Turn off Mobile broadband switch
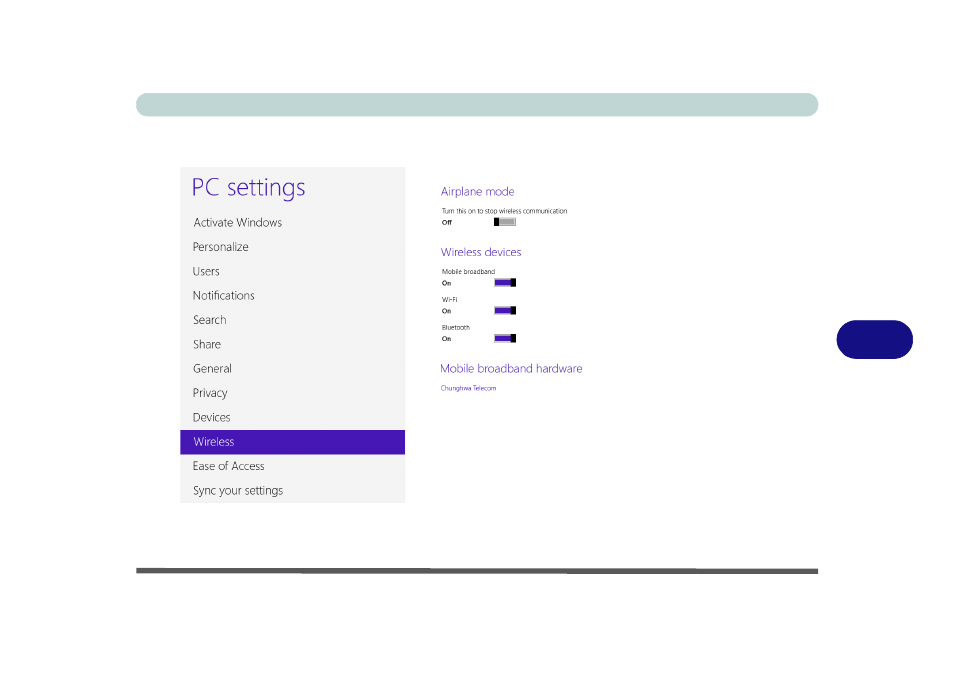This screenshot has height=673, width=954. pyautogui.click(x=504, y=282)
